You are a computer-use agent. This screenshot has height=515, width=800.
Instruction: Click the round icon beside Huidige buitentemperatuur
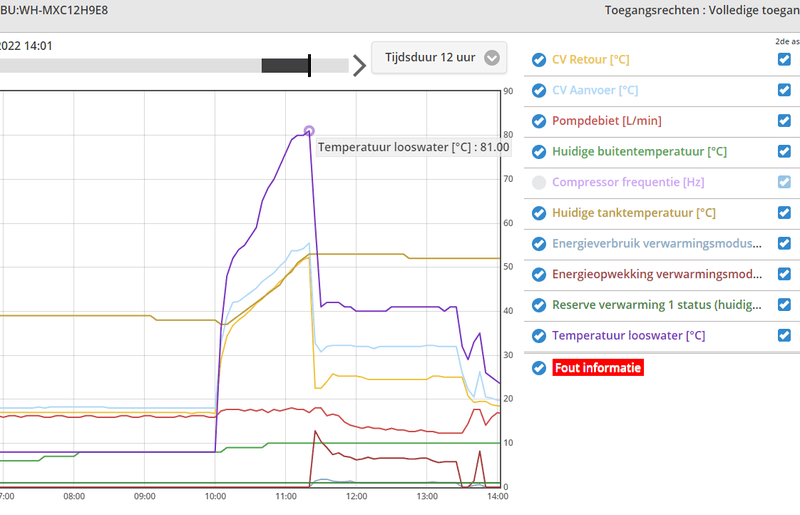click(539, 152)
